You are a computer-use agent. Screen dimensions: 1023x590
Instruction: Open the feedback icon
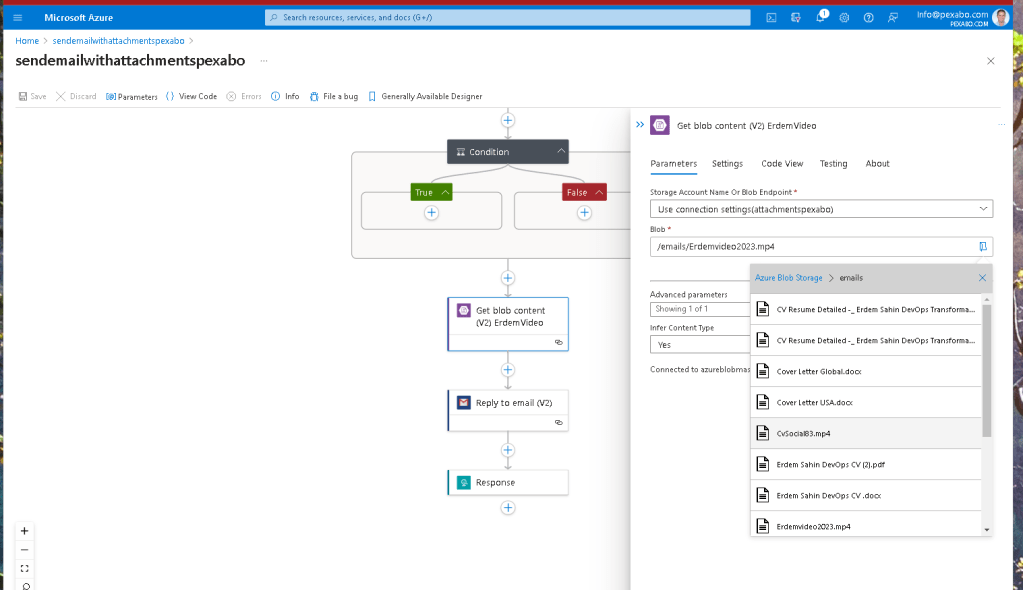click(893, 18)
